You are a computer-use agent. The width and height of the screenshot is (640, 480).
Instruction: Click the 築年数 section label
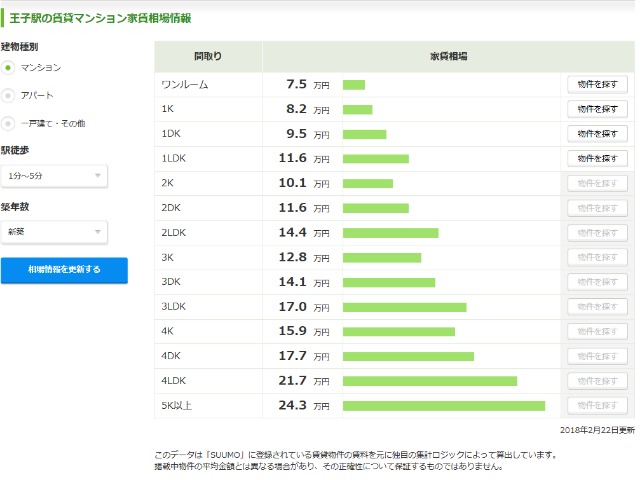[x=15, y=207]
